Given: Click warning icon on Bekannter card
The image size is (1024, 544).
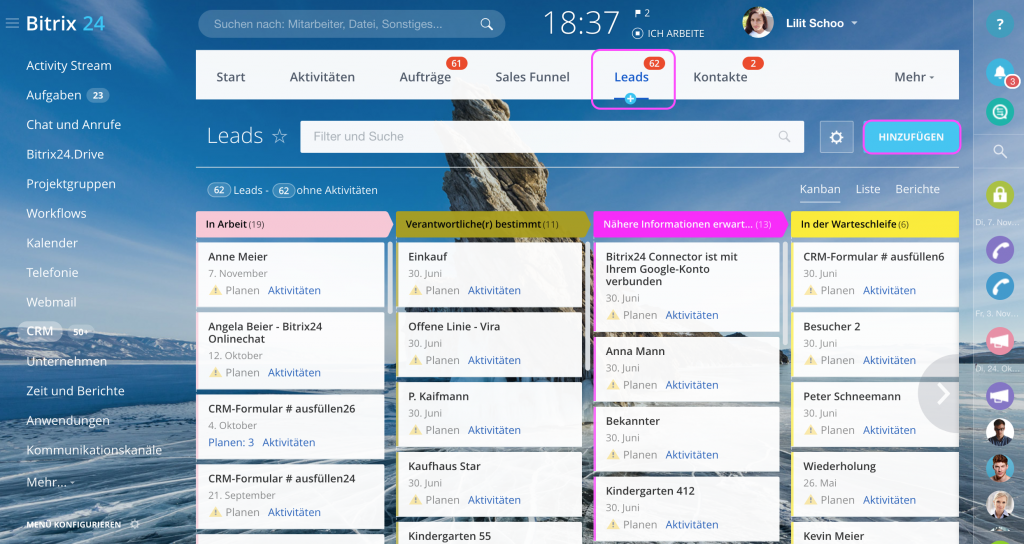Looking at the screenshot, I should [613, 455].
